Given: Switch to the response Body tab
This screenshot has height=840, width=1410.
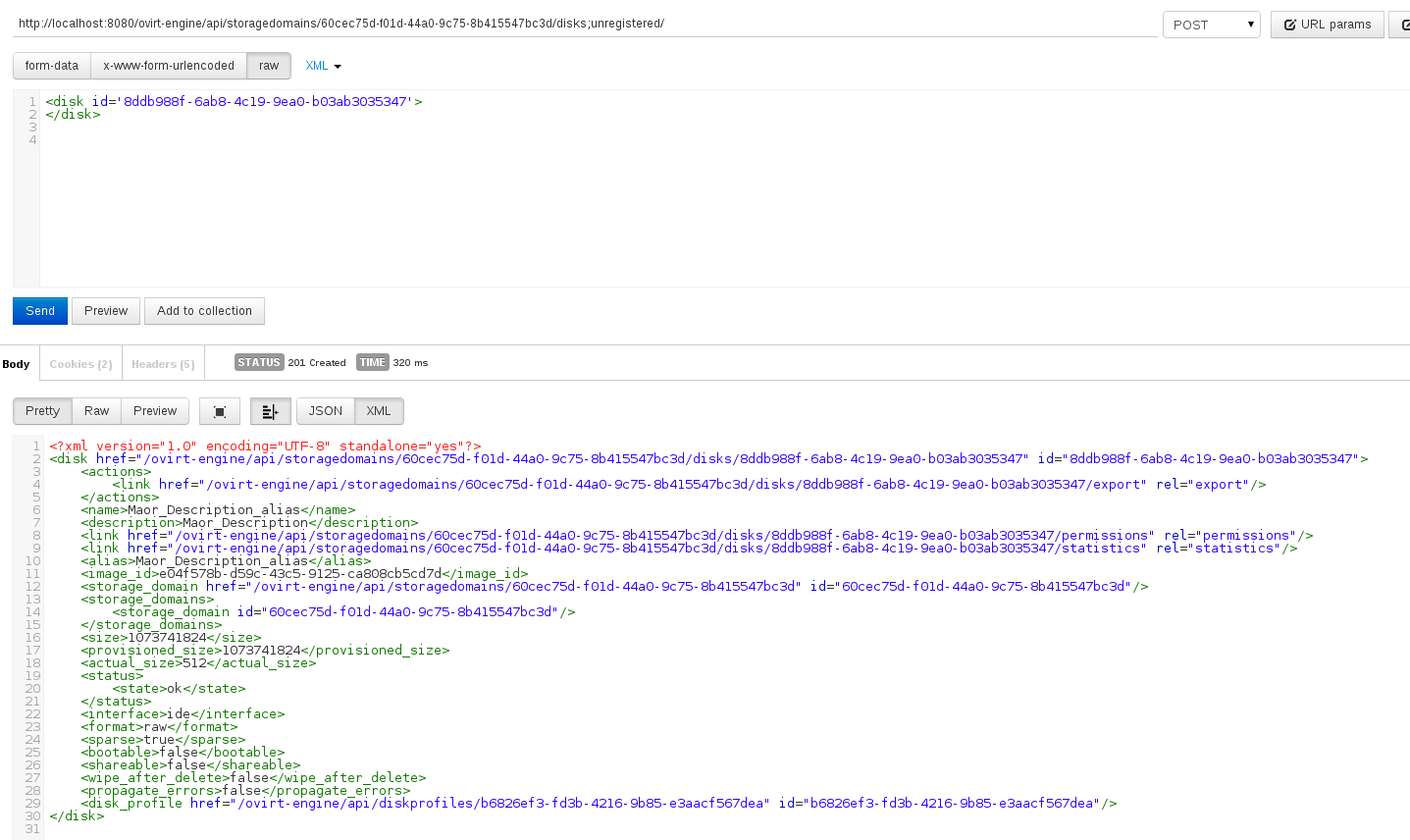Looking at the screenshot, I should point(17,364).
